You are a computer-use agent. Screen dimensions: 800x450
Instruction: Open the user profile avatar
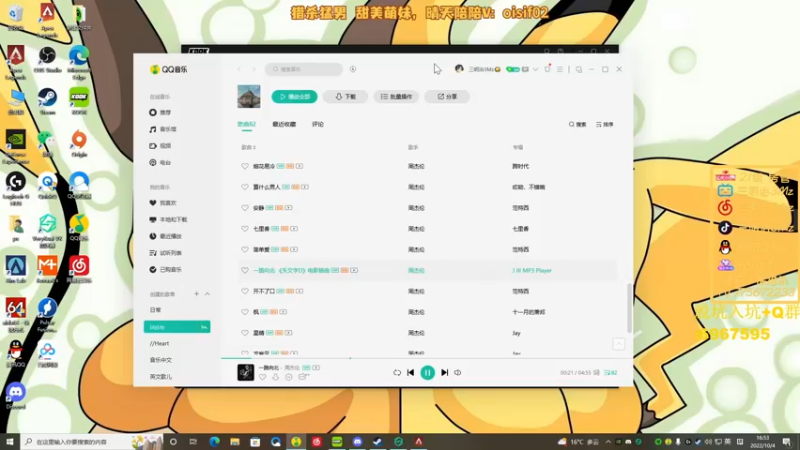(459, 69)
